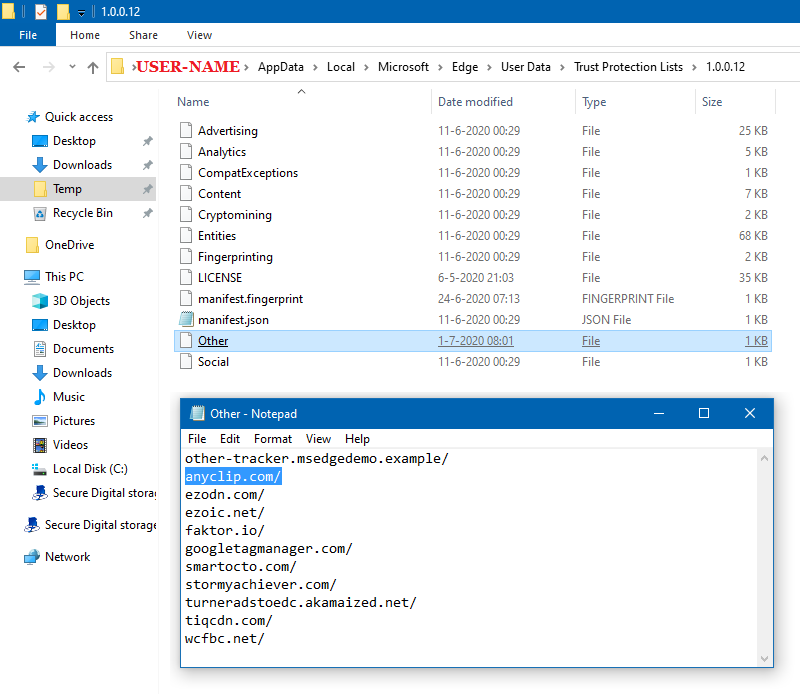The image size is (800, 694).
Task: Open Network in navigation pane
Action: point(67,557)
